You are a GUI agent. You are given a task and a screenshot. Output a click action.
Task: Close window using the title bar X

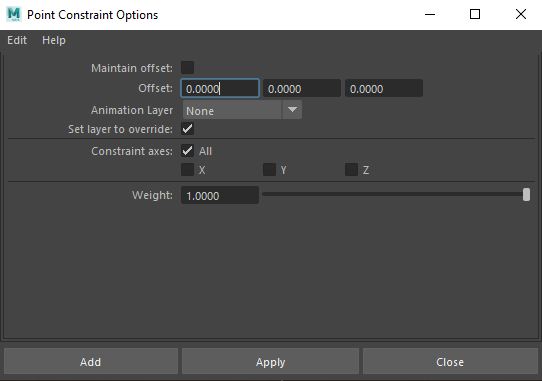tap(521, 15)
